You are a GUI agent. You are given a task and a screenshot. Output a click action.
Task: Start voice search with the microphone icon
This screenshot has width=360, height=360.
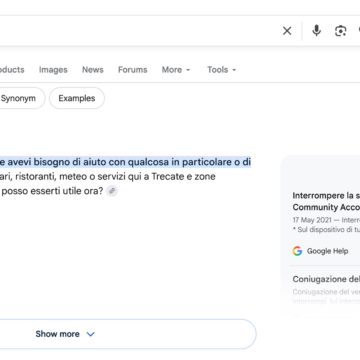tap(316, 31)
